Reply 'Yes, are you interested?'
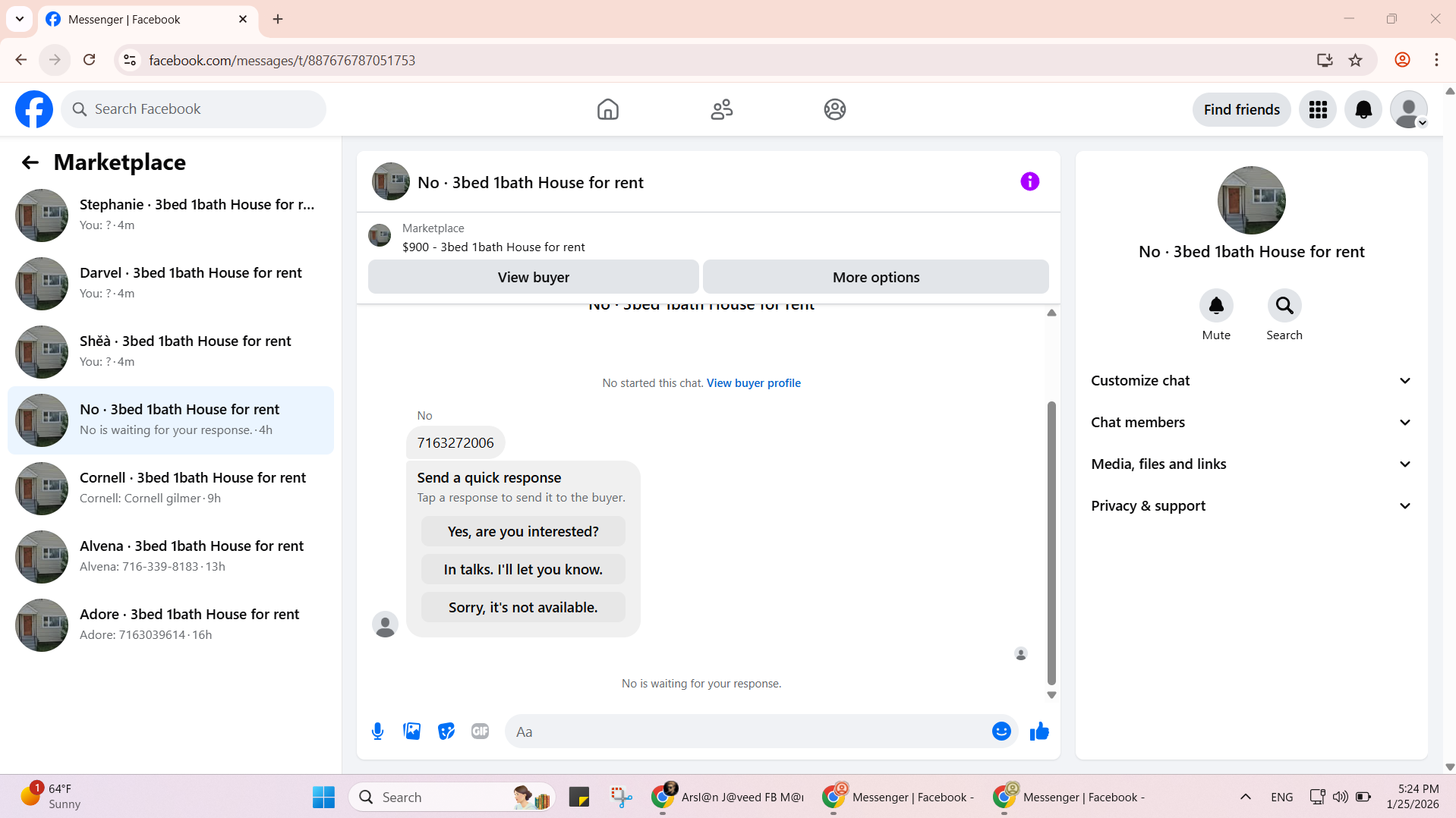The image size is (1456, 818). coord(523,531)
